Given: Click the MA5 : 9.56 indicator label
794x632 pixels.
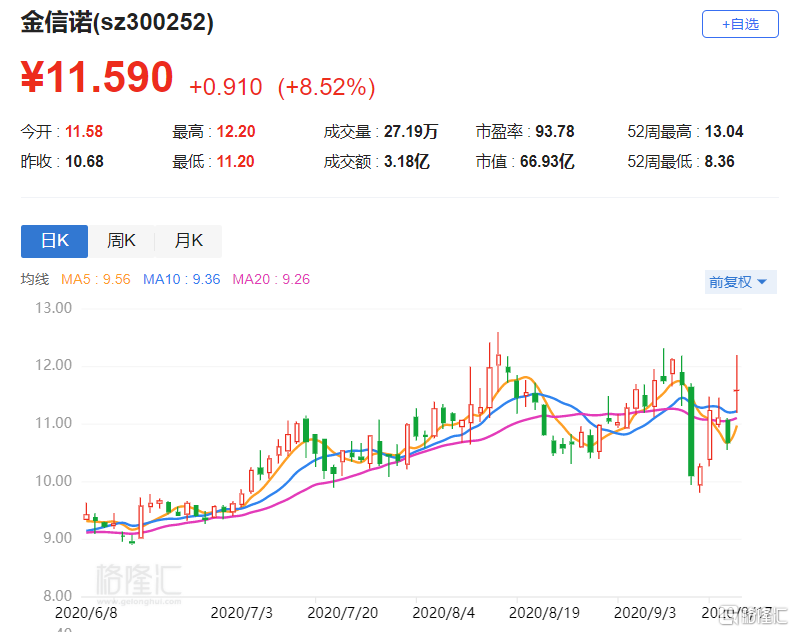Looking at the screenshot, I should click(x=96, y=279).
